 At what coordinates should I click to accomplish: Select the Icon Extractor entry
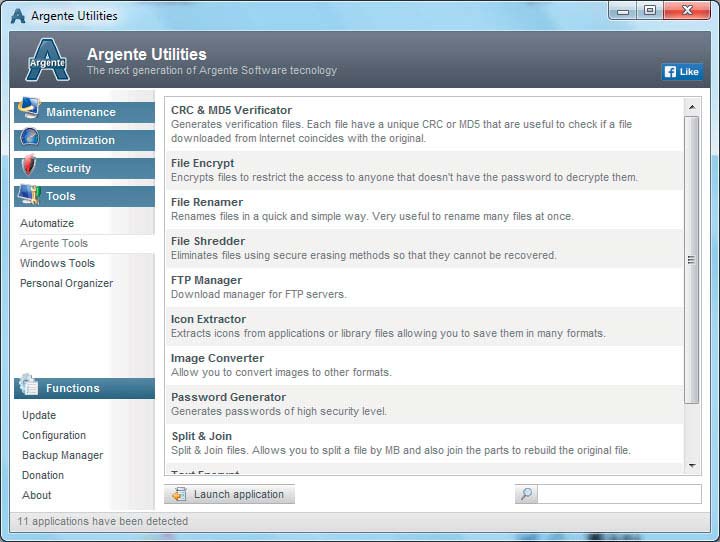coord(424,327)
